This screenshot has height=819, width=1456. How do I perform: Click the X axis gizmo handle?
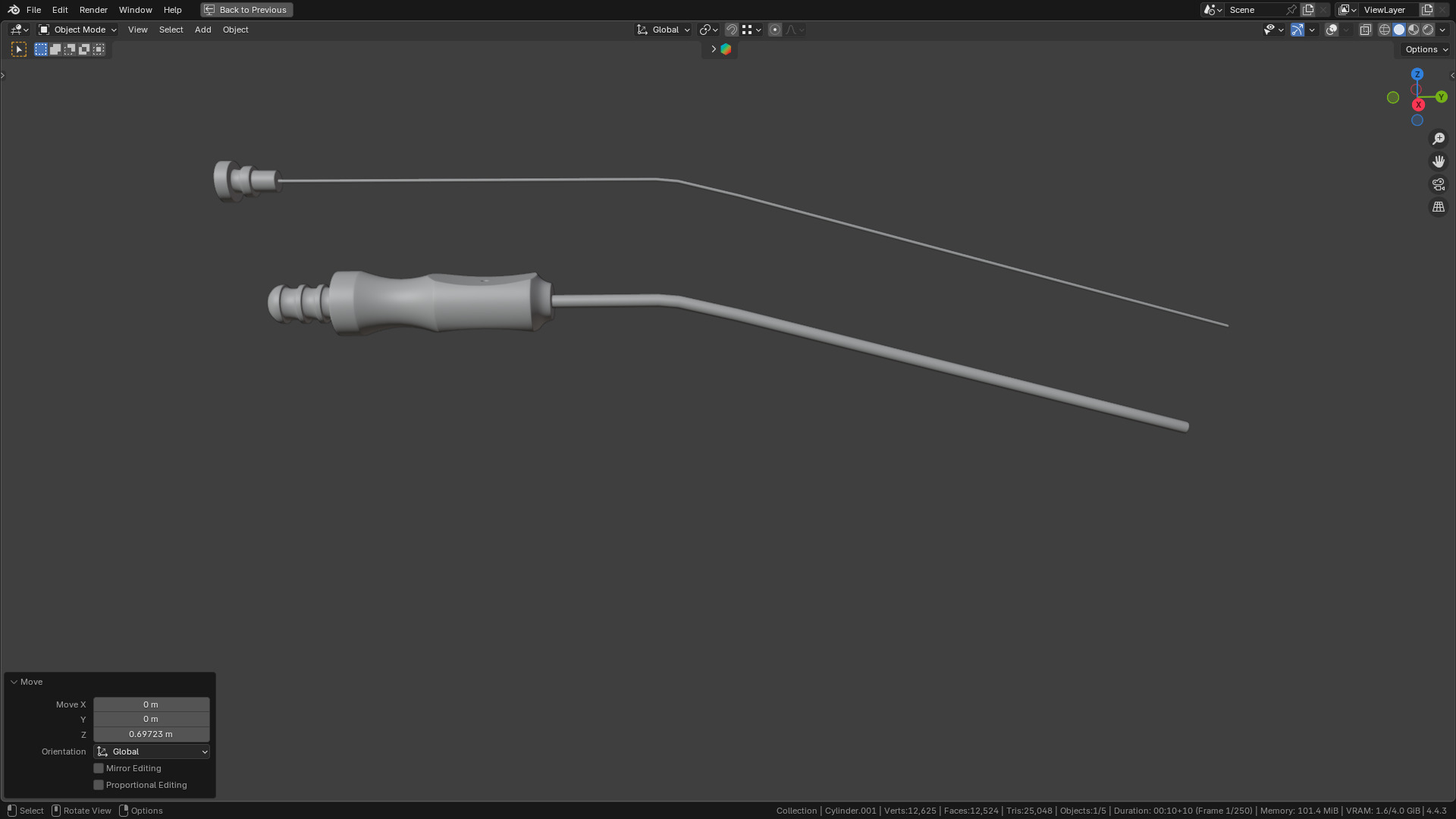(1418, 105)
